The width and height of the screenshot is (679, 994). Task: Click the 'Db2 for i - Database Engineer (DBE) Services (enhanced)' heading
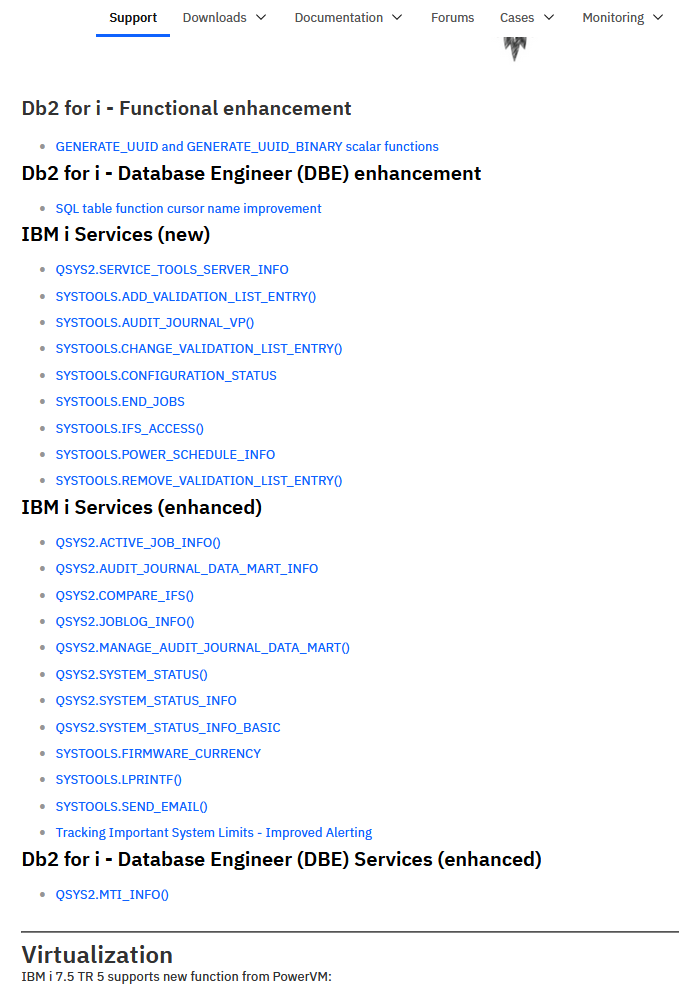pos(281,860)
